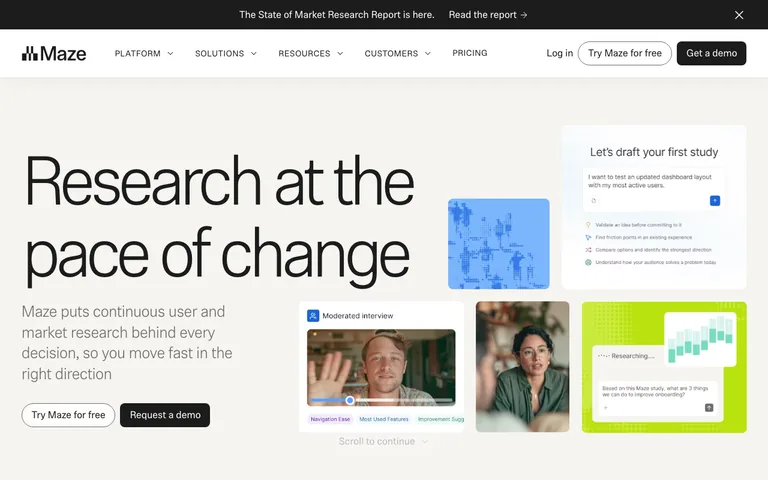Click the cursor icon beside Find friction points
Screen dimensions: 768x480
pyautogui.click(x=588, y=238)
